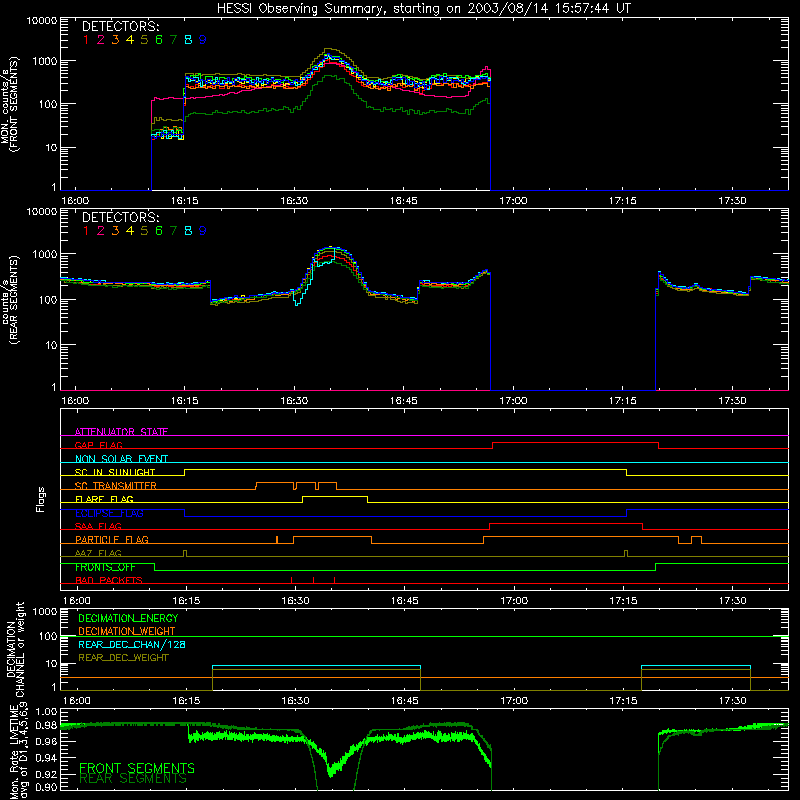Click the FLARE_FLAG label

(104, 499)
